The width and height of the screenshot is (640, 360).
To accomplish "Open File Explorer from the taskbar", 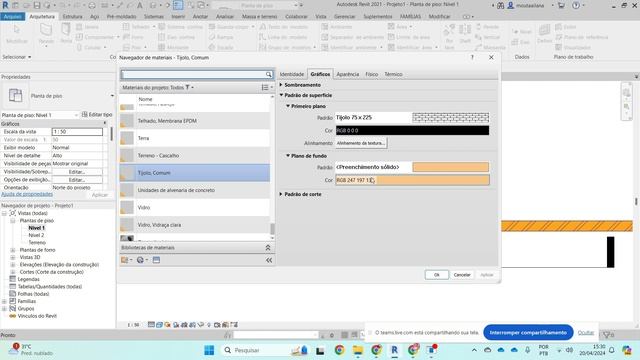I will [358, 350].
